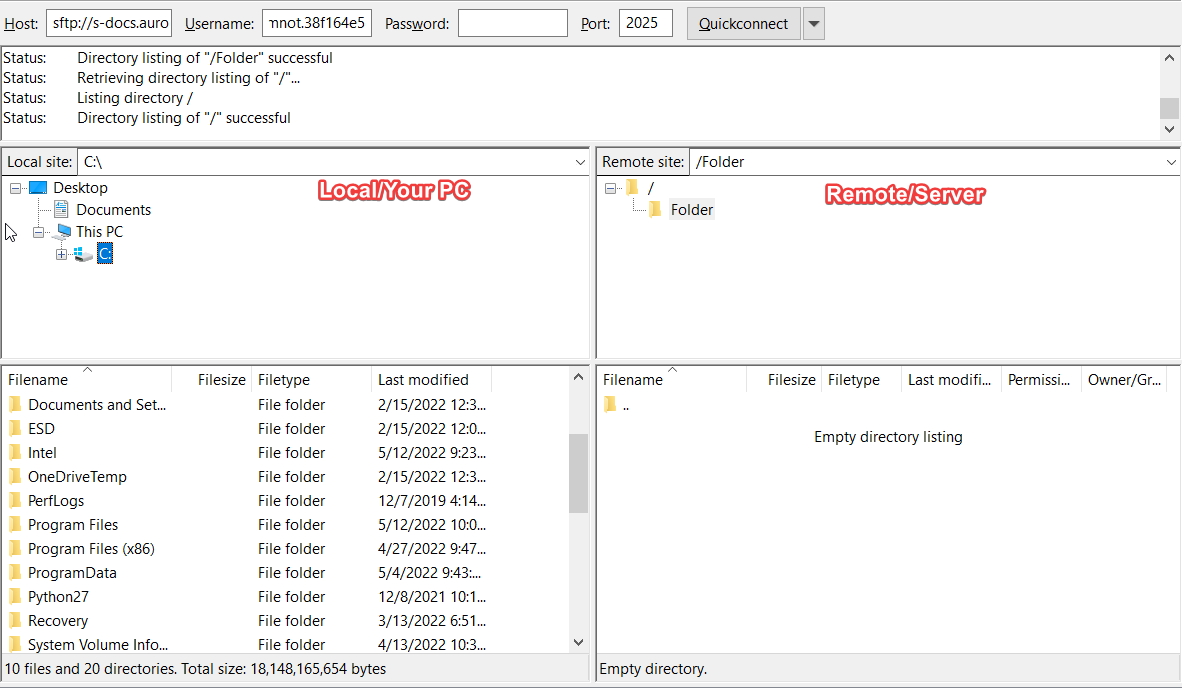Click the empty Password field
Image resolution: width=1182 pixels, height=688 pixels.
click(512, 22)
